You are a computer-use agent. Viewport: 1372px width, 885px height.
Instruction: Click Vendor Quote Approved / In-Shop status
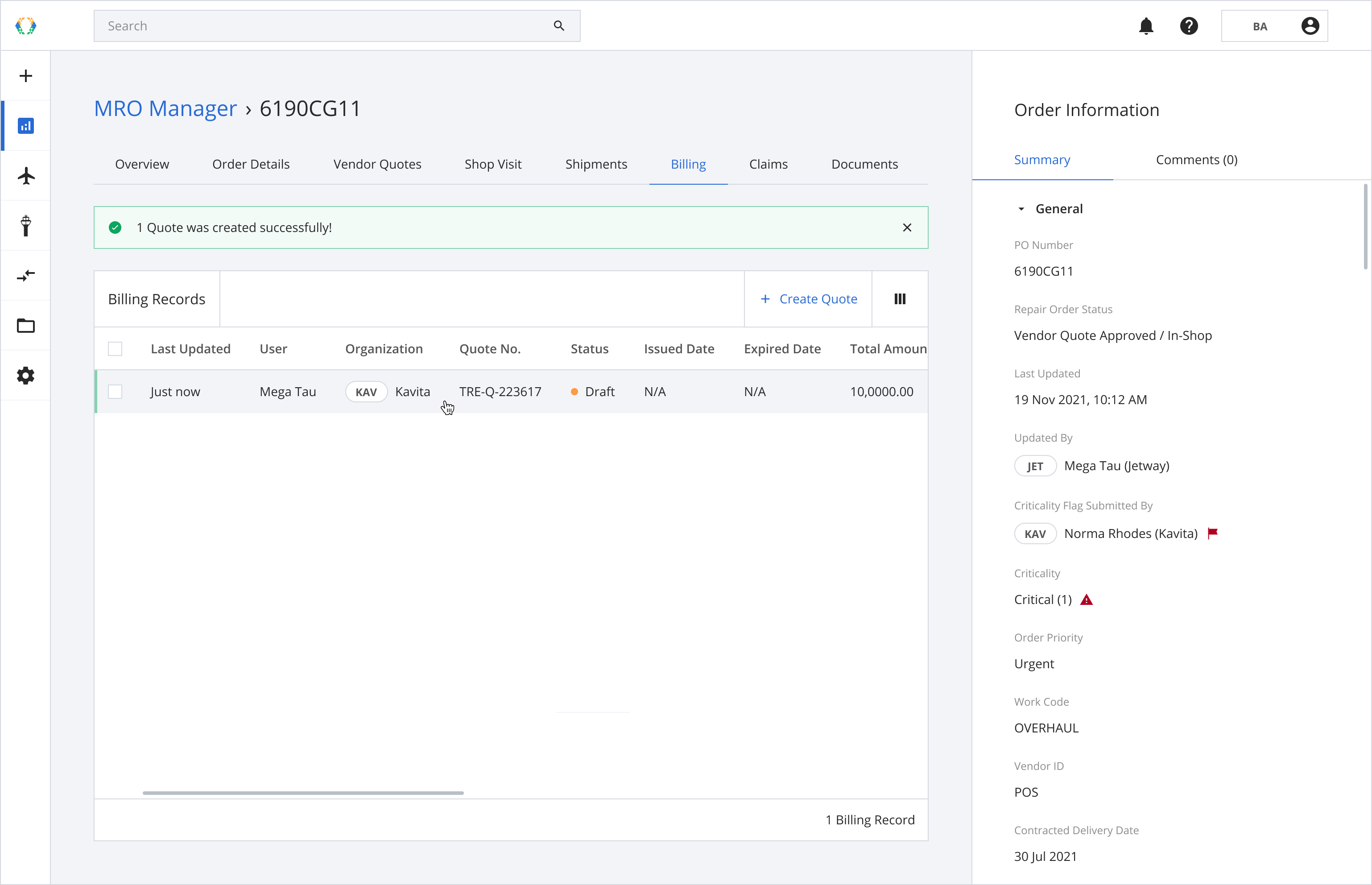[1113, 335]
